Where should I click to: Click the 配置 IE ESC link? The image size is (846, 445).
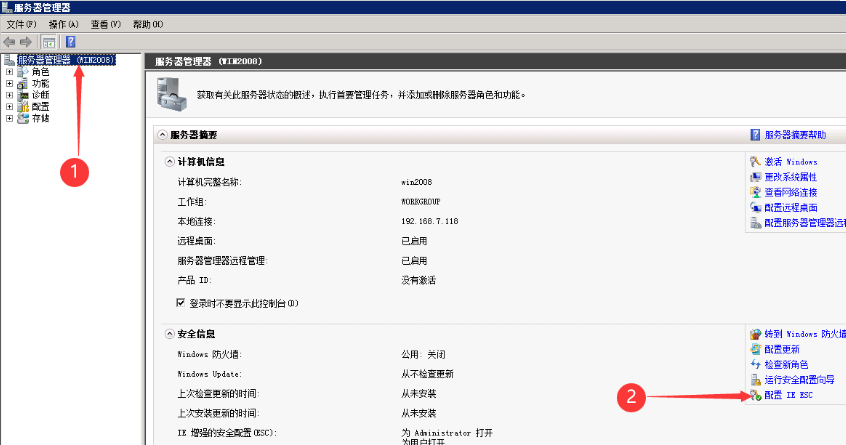[789, 395]
